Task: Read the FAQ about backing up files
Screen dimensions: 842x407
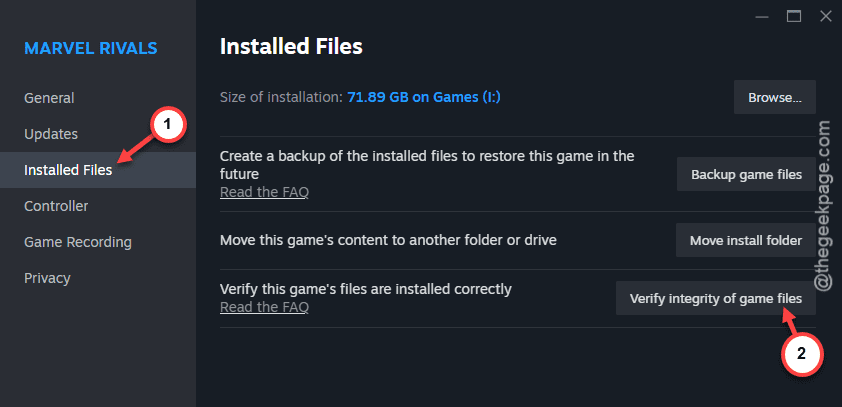Action: click(264, 192)
